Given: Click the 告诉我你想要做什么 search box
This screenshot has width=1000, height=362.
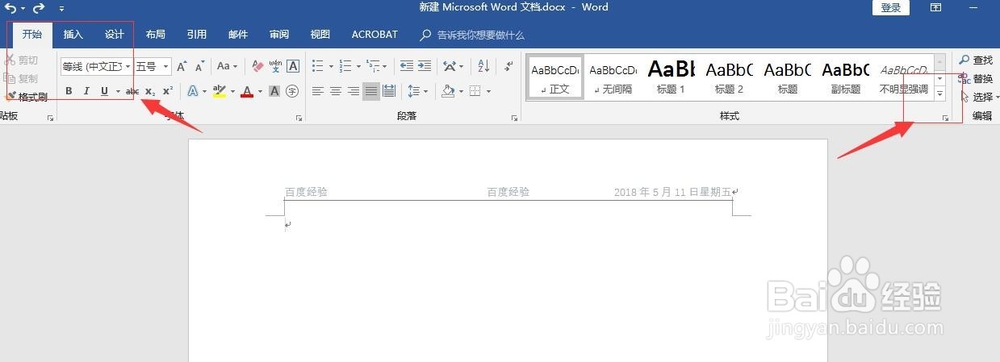Looking at the screenshot, I should (x=473, y=35).
